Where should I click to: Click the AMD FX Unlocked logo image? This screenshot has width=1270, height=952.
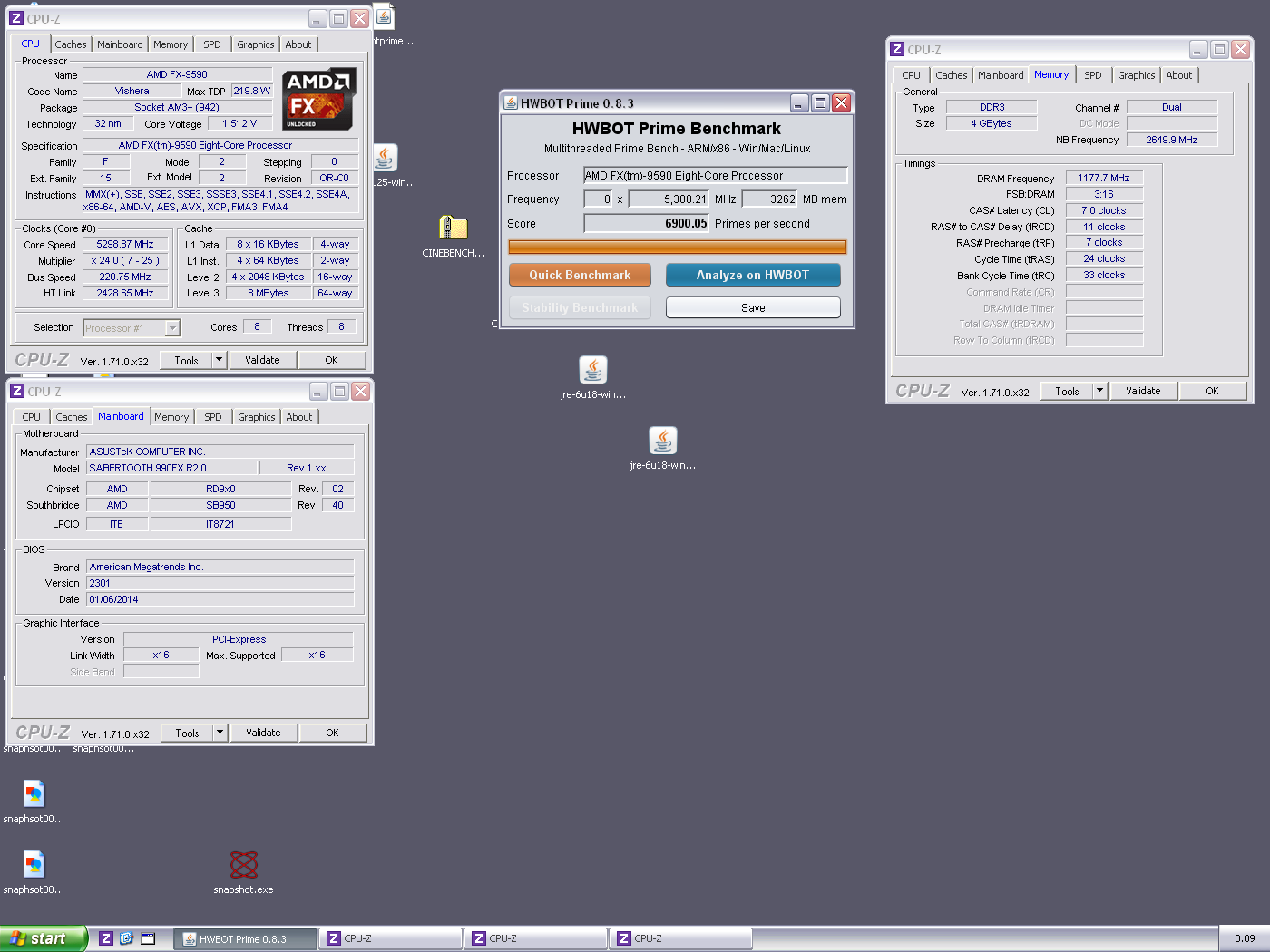[x=318, y=99]
